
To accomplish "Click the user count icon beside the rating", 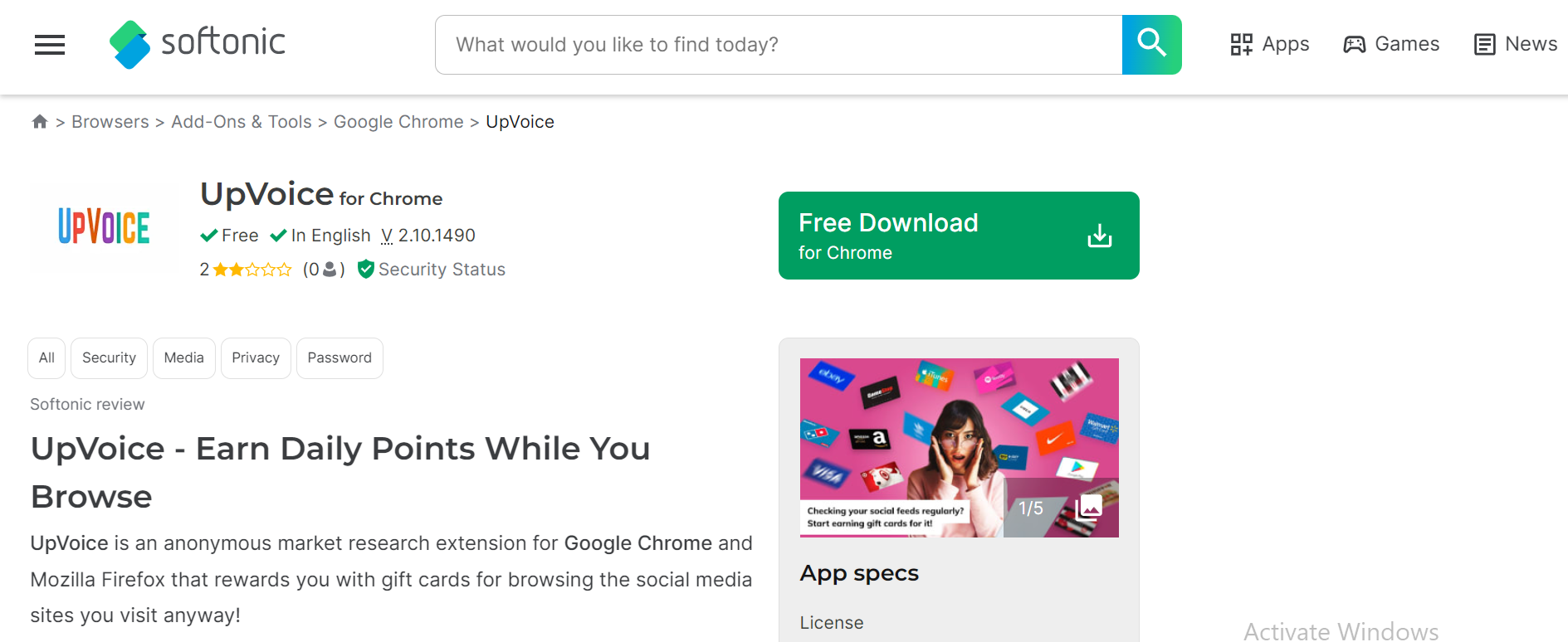I will (330, 270).
